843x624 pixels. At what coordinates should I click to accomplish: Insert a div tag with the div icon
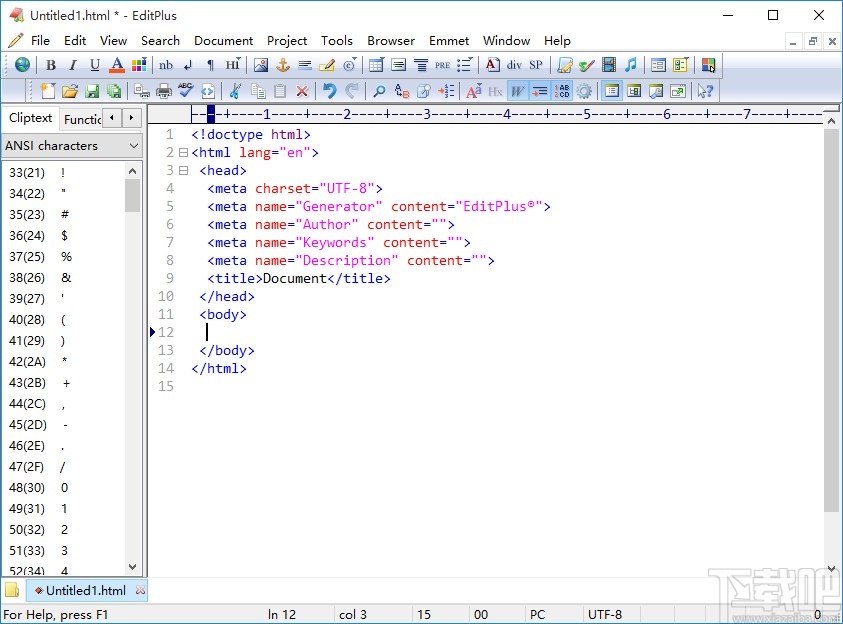[514, 65]
